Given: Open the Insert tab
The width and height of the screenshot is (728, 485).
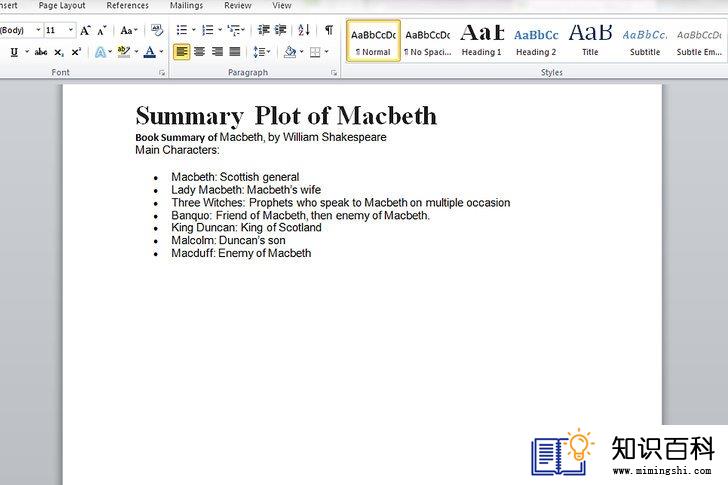Looking at the screenshot, I should (x=8, y=6).
